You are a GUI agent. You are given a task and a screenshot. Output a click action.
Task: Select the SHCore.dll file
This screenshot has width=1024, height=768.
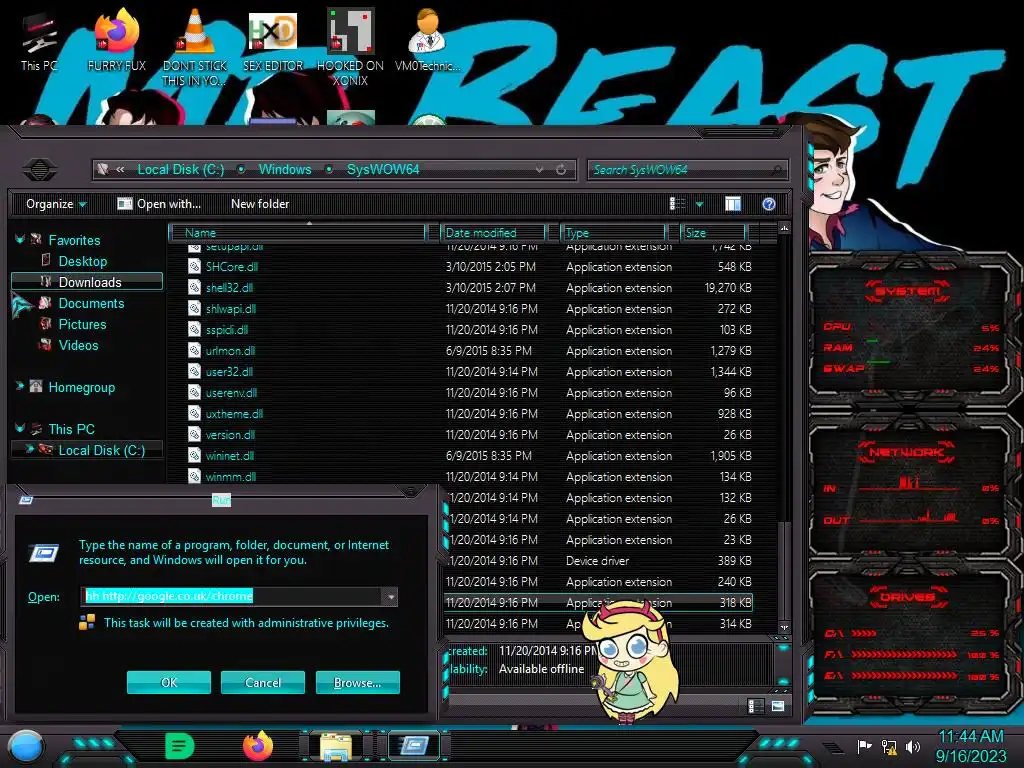pyautogui.click(x=232, y=266)
